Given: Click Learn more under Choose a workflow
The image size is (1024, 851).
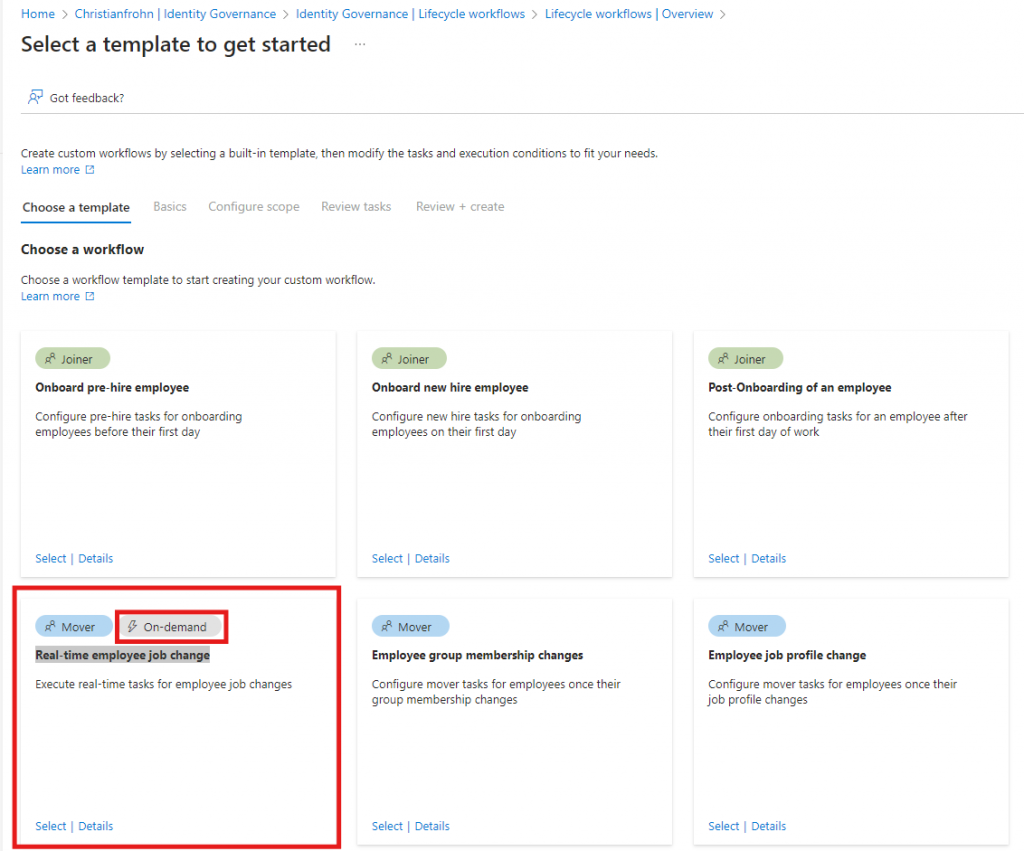Looking at the screenshot, I should pos(50,296).
